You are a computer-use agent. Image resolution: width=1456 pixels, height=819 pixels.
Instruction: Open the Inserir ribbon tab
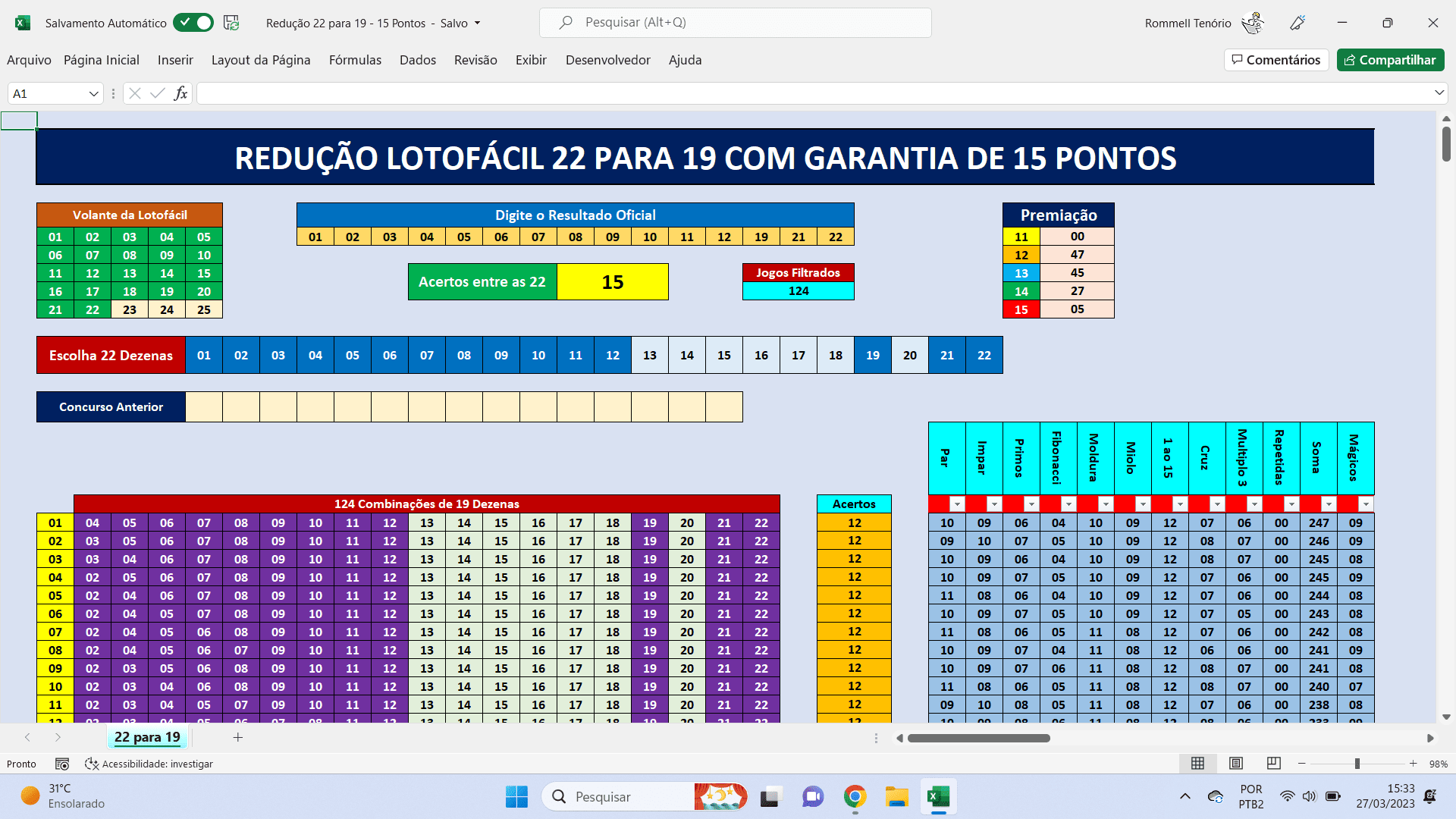tap(175, 60)
